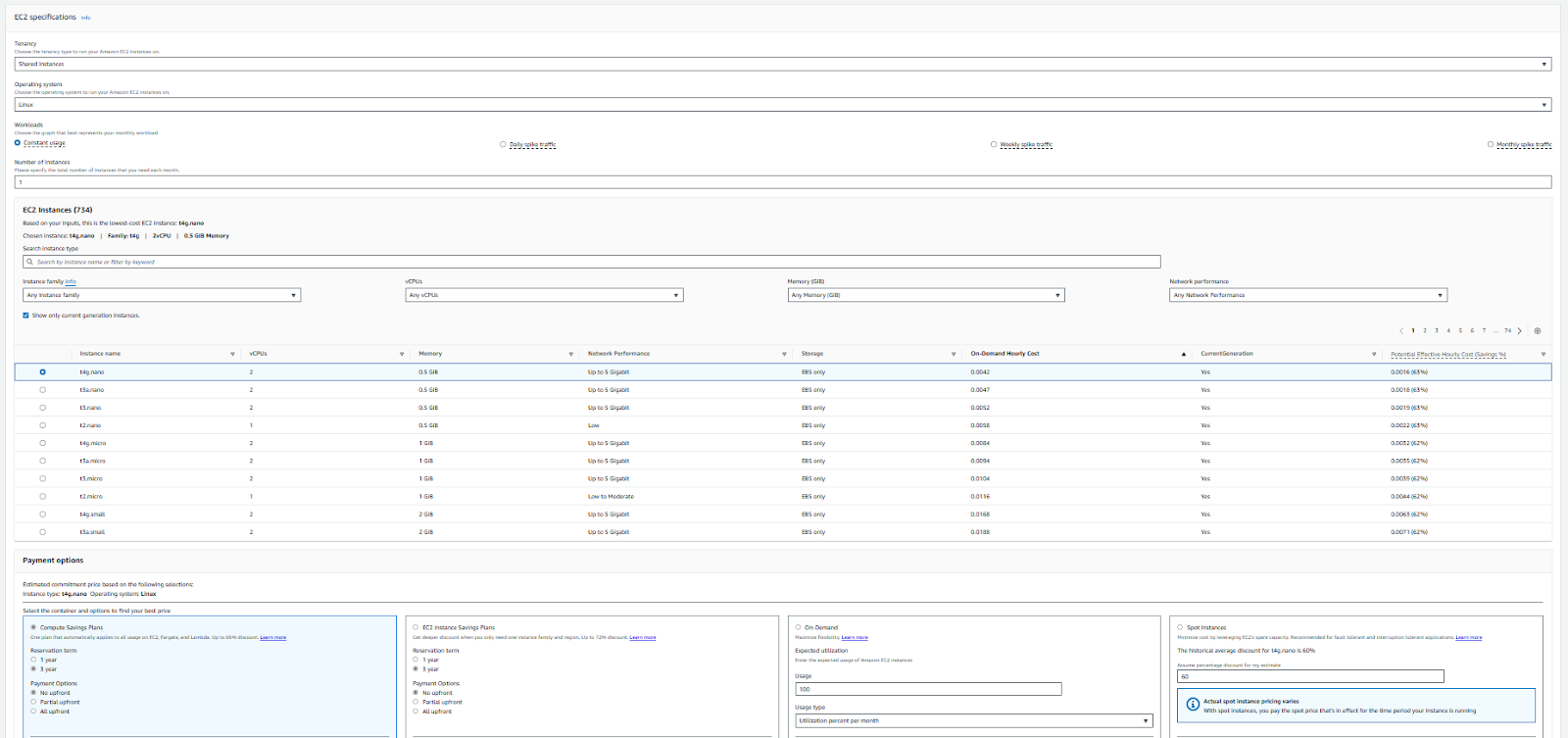Sort by Network Performance column arrow

coord(784,354)
